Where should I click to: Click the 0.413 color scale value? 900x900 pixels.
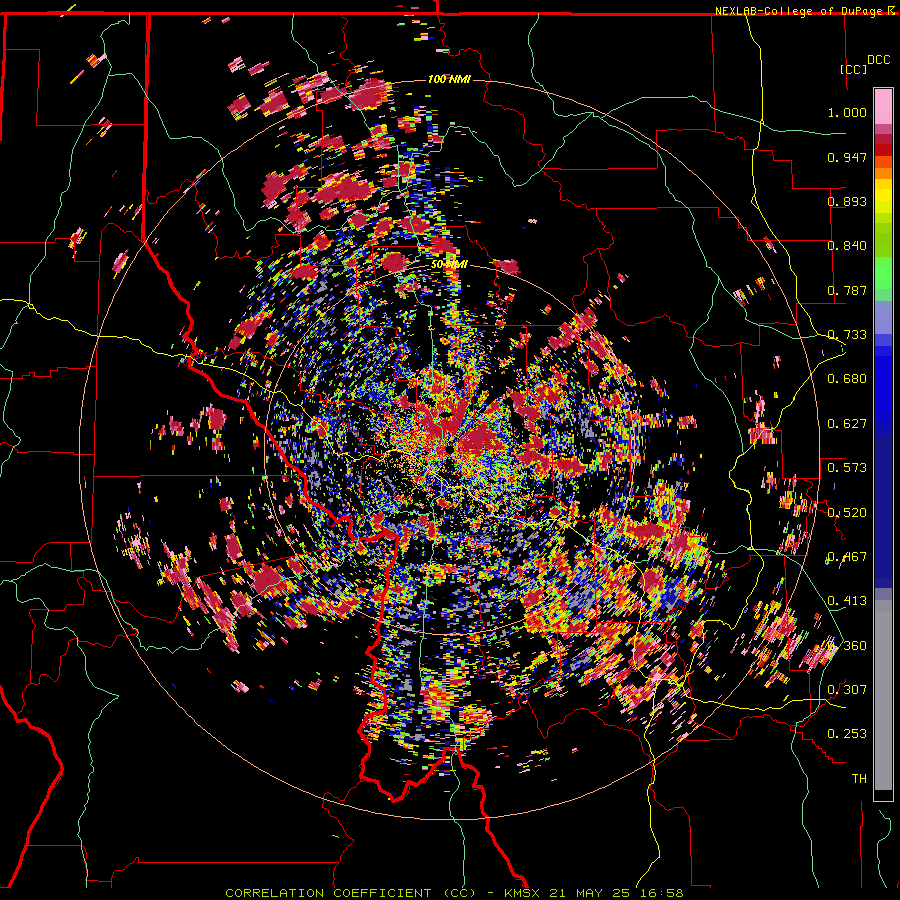[x=847, y=600]
